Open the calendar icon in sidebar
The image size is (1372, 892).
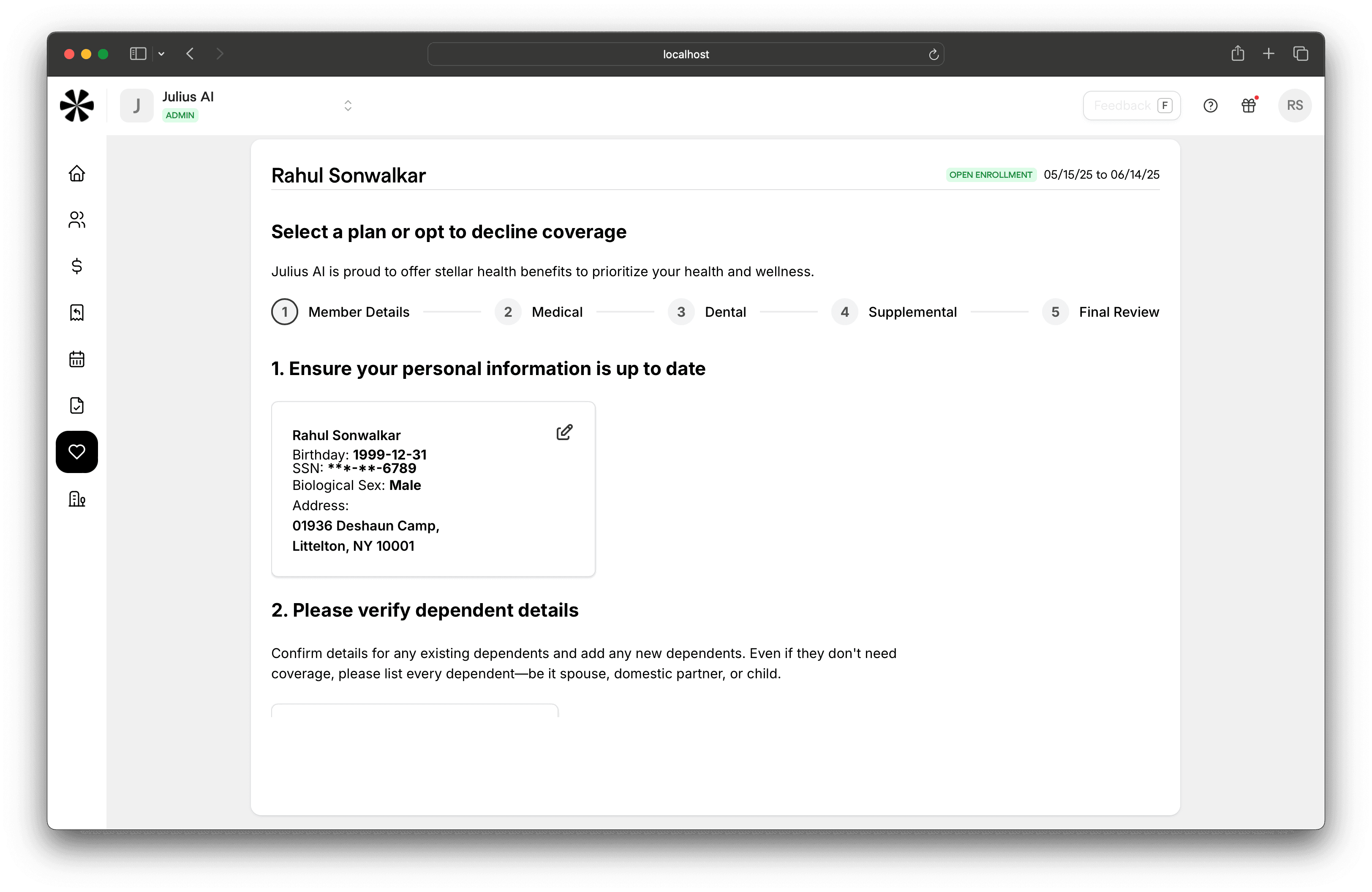(x=77, y=359)
